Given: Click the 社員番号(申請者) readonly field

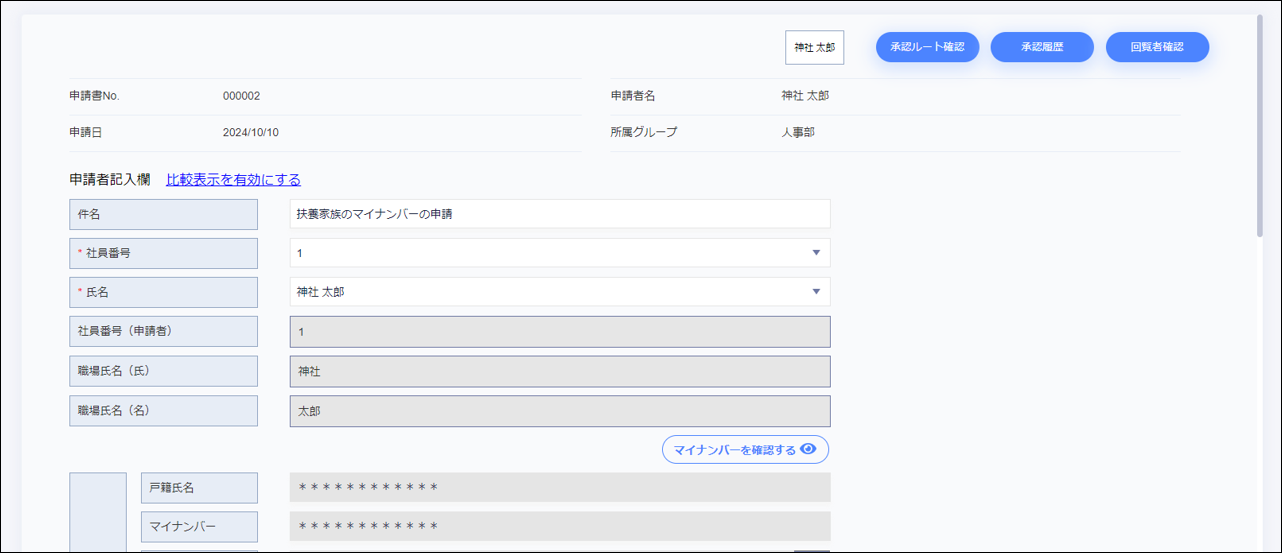Looking at the screenshot, I should coord(559,332).
